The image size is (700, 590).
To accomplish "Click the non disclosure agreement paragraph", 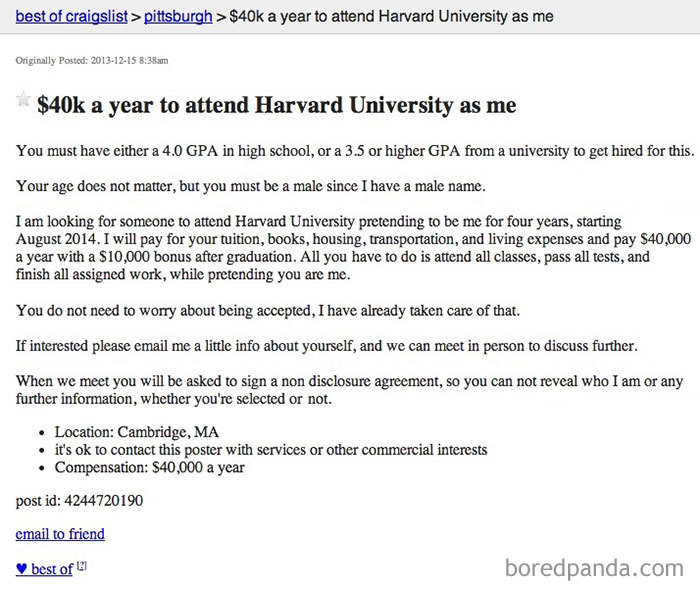I will pyautogui.click(x=349, y=390).
